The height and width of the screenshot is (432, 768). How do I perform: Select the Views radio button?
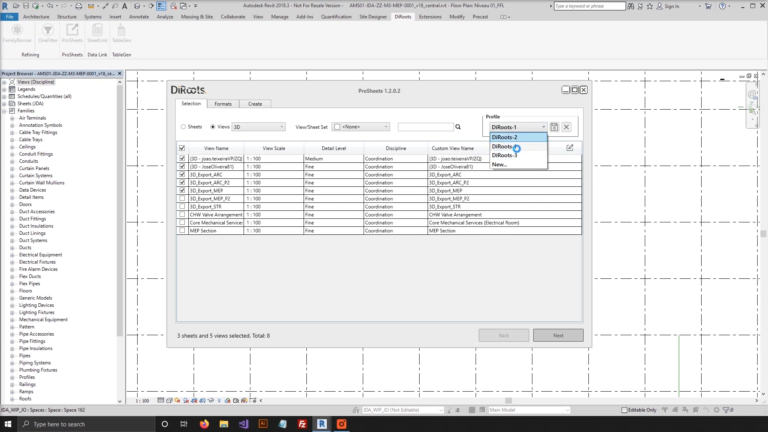[213, 127]
